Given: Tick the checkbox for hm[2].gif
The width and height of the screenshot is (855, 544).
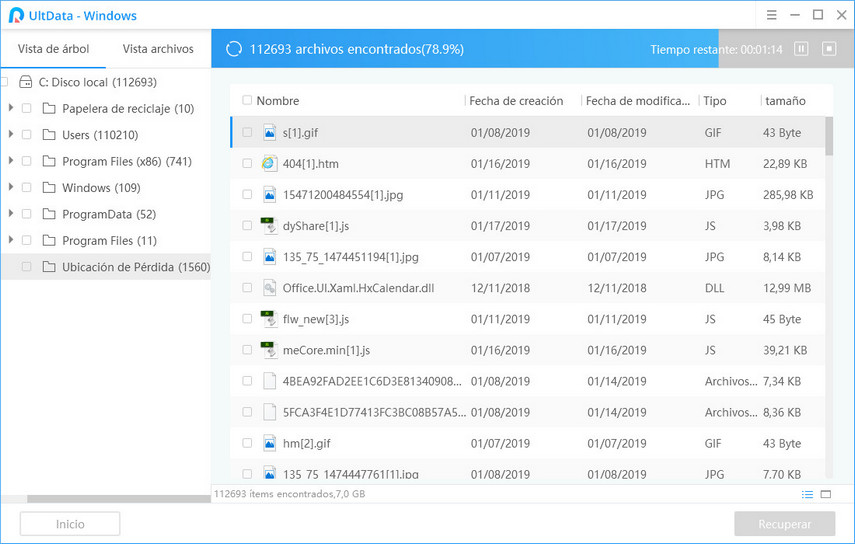Looking at the screenshot, I should 247,443.
